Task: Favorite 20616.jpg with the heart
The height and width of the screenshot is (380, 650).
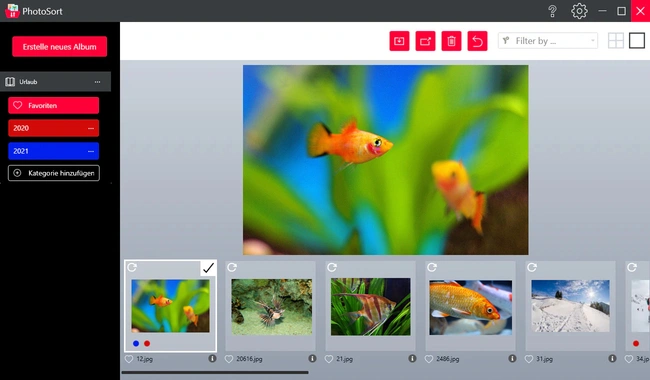Action: pos(229,359)
